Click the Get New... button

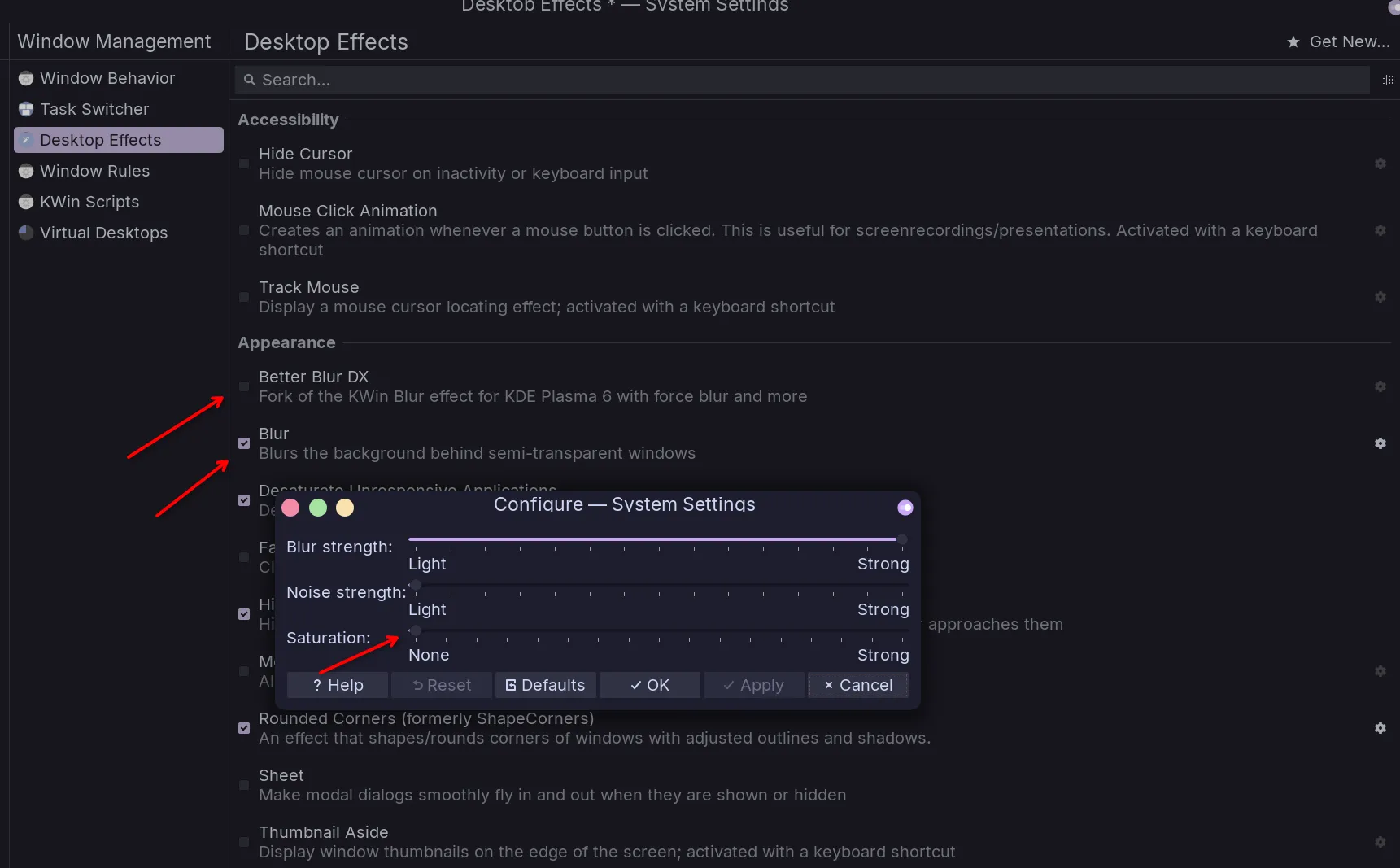coord(1338,41)
